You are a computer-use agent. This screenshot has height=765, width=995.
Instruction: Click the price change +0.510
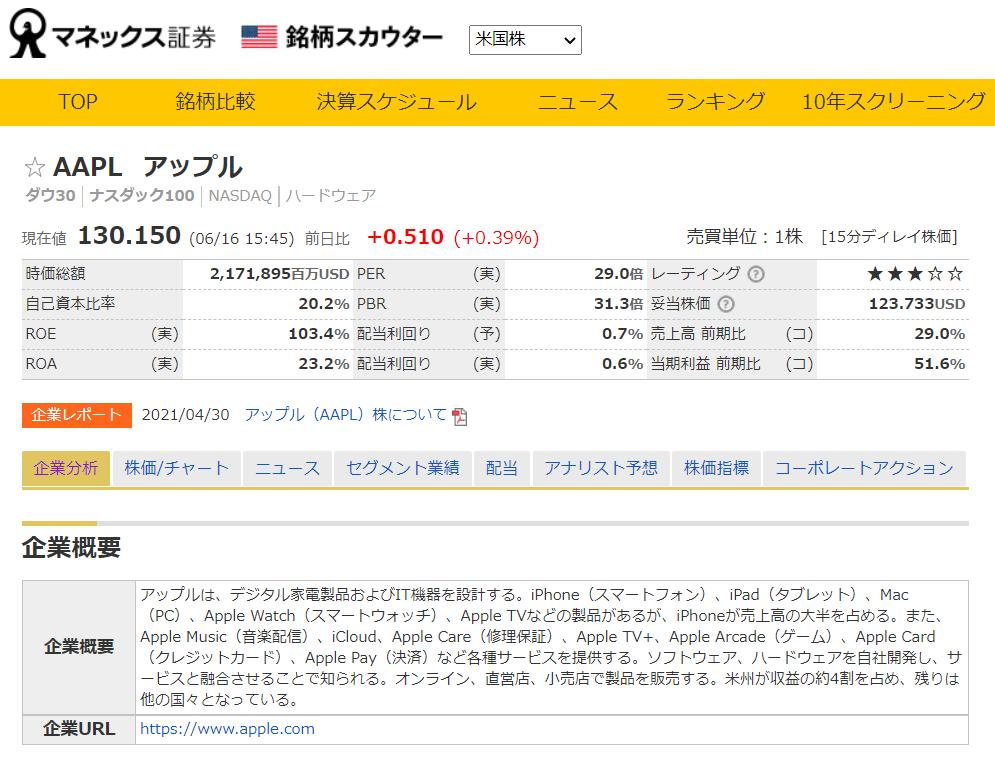pos(405,237)
